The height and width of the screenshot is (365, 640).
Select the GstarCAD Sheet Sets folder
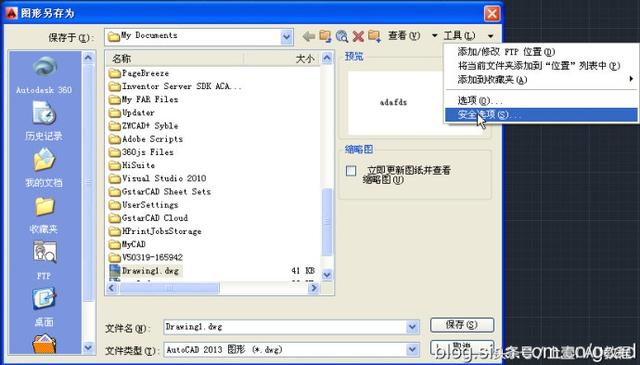coord(160,191)
